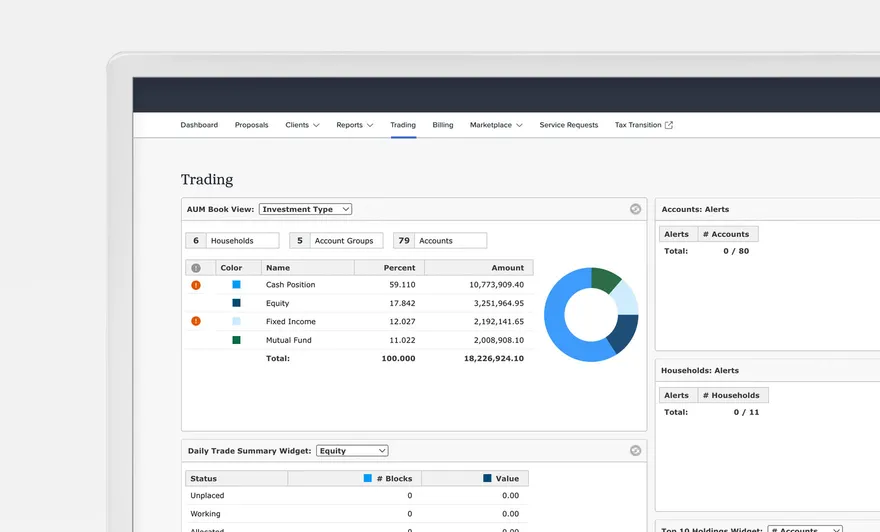
Task: Expand the Marketplace menu chevron
Action: 519,125
